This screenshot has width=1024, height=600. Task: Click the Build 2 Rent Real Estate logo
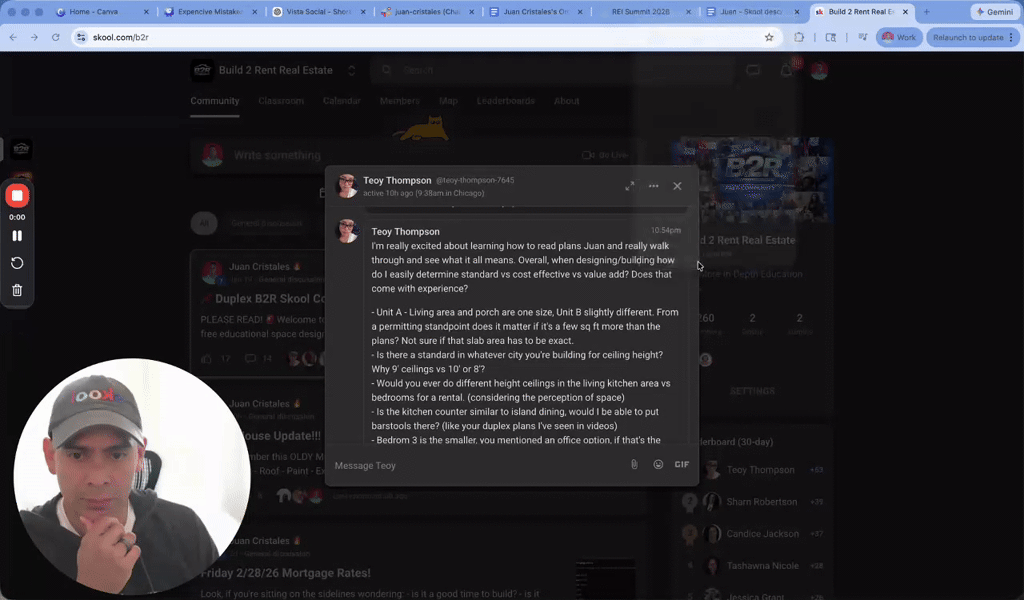[202, 70]
